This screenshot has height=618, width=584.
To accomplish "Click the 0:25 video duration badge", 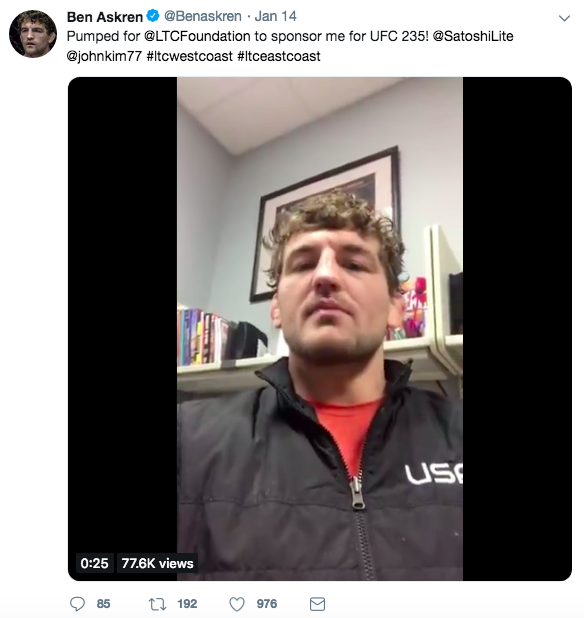I will tap(94, 563).
